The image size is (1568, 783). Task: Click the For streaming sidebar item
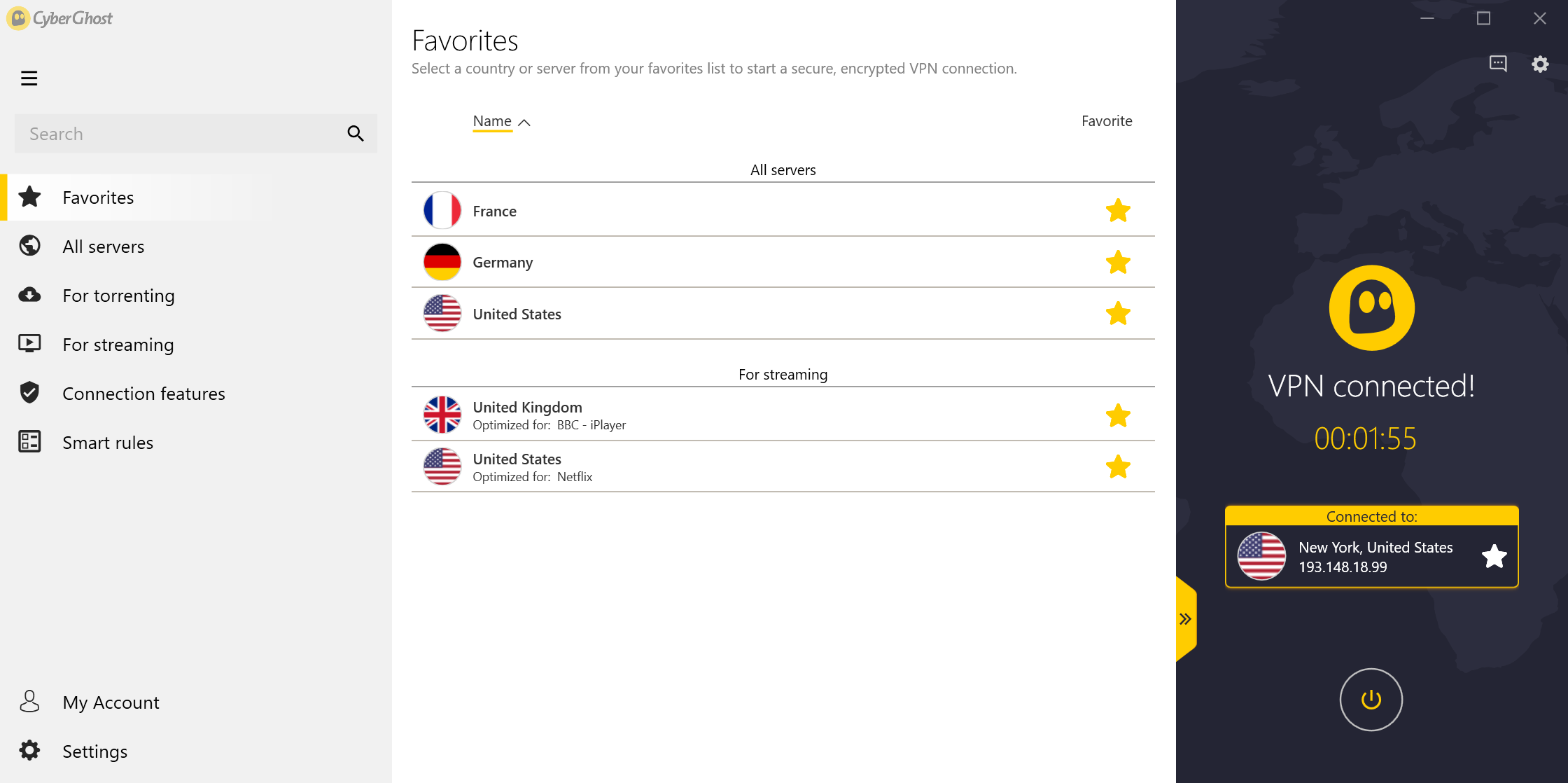pyautogui.click(x=118, y=344)
